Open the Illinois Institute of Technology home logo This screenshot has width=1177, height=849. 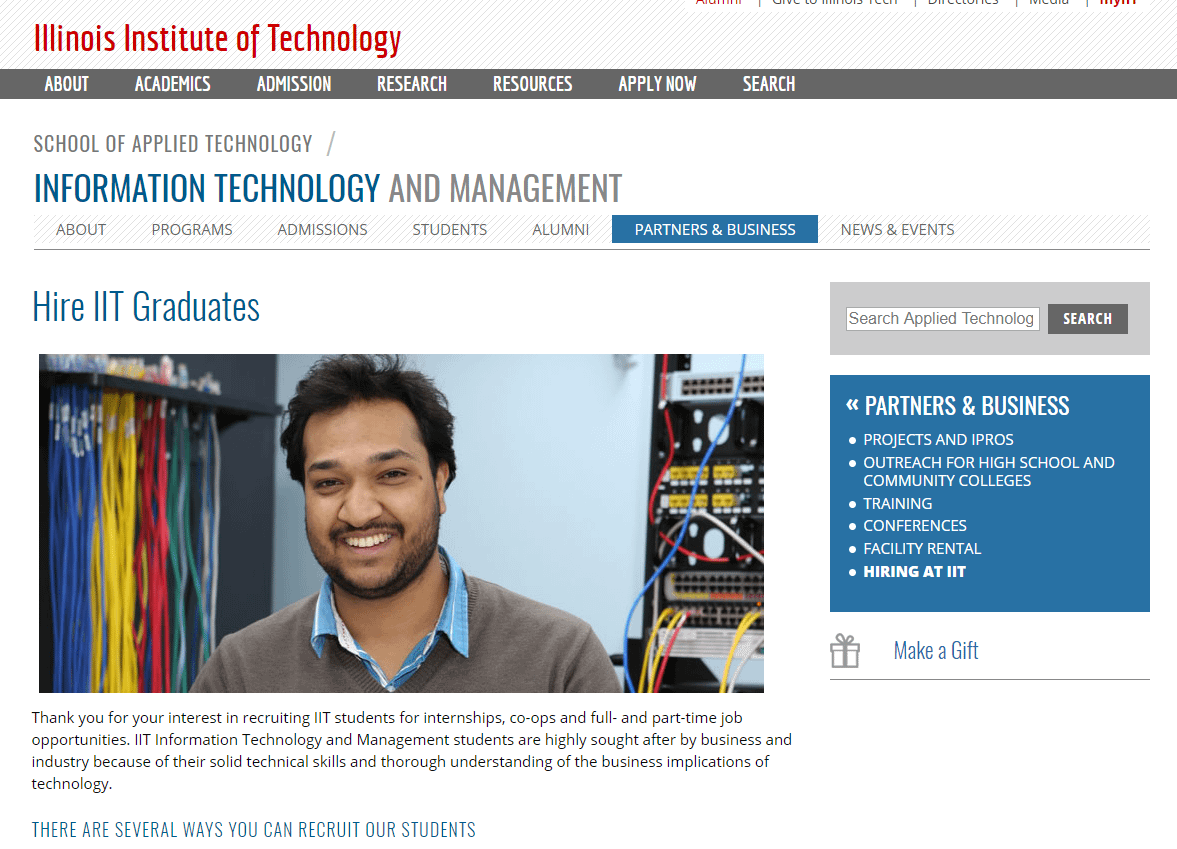[x=218, y=39]
